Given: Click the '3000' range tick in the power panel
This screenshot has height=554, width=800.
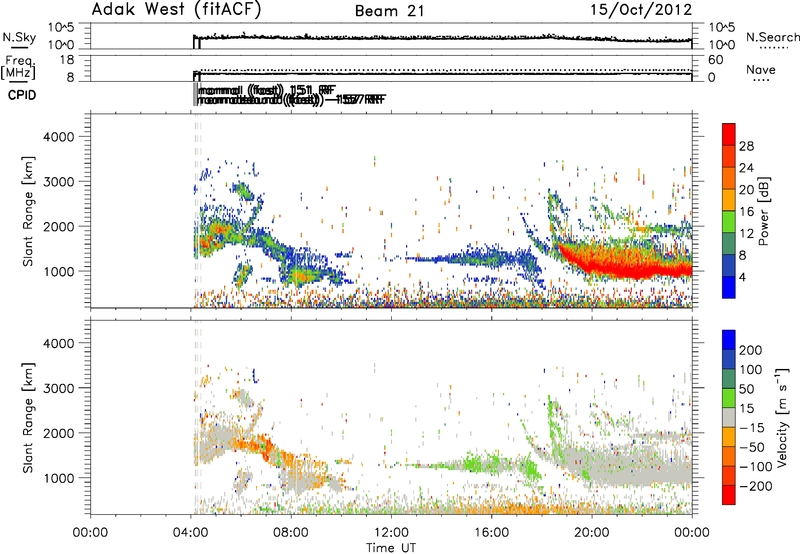Looking at the screenshot, I should click(58, 182).
